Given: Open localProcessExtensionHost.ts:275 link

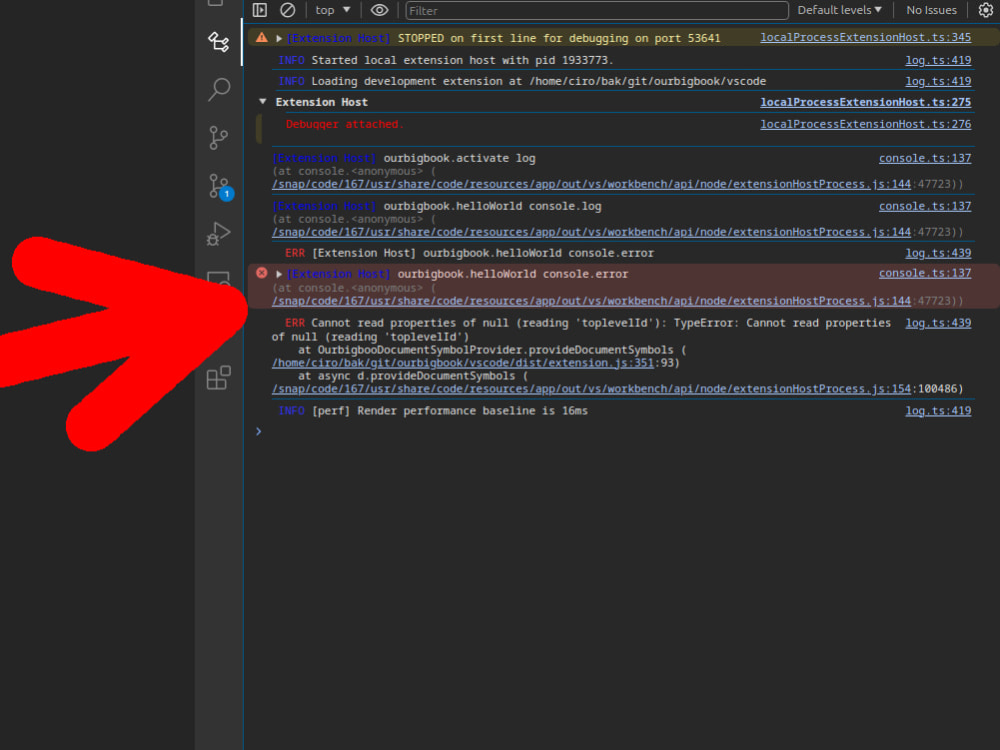Looking at the screenshot, I should coord(865,102).
